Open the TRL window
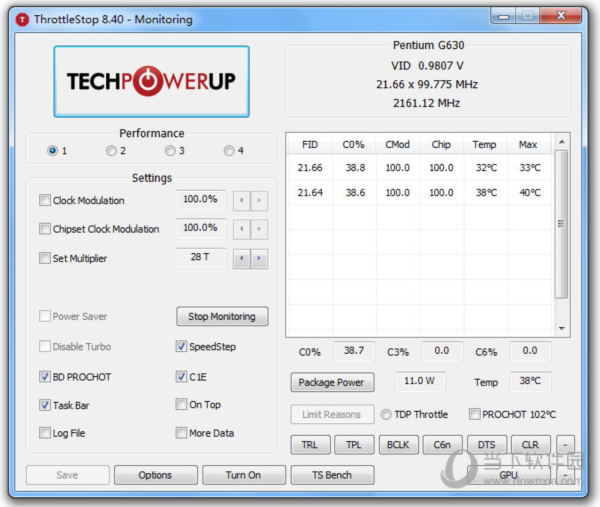The height and width of the screenshot is (507, 600). click(x=310, y=445)
